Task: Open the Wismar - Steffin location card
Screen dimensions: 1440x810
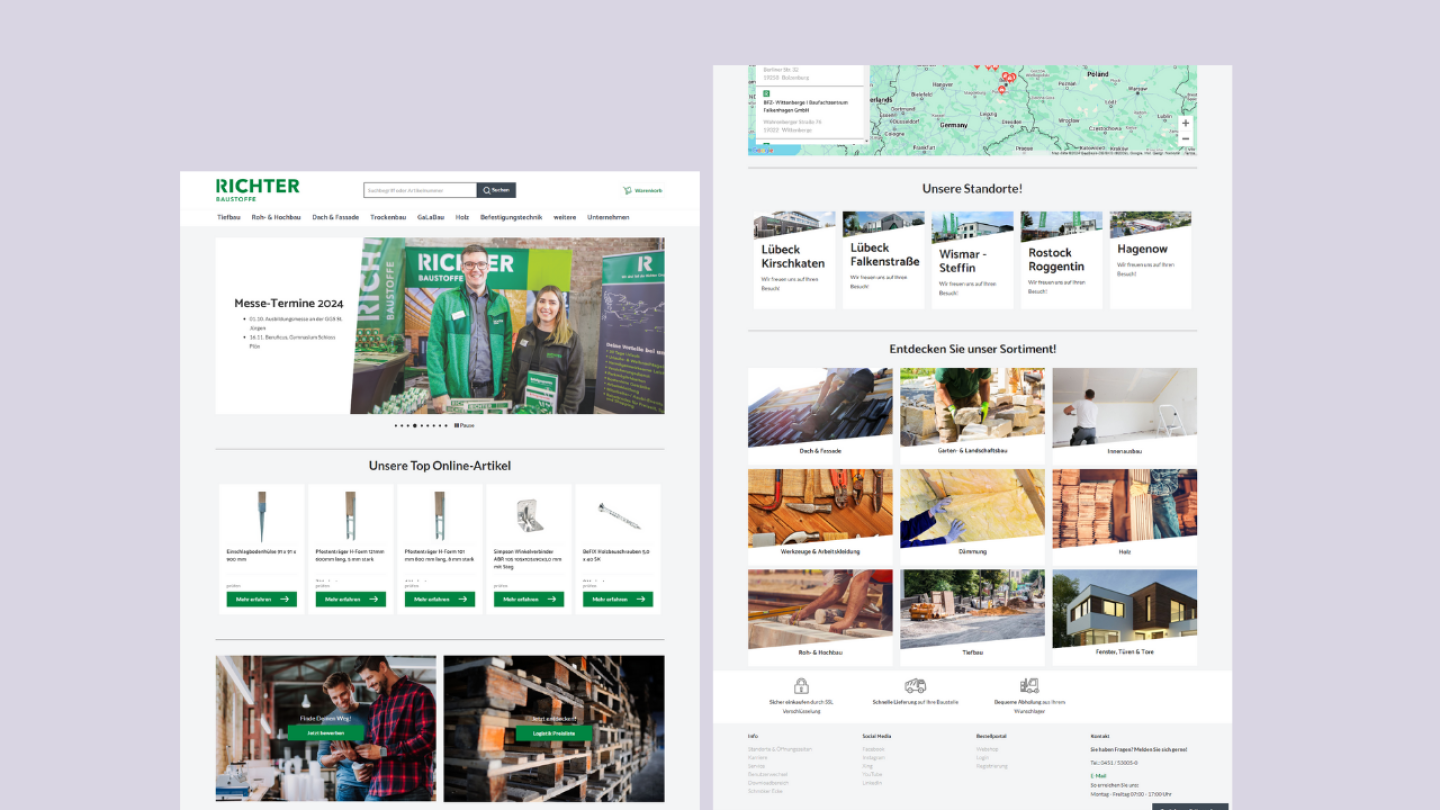Action: [x=972, y=260]
